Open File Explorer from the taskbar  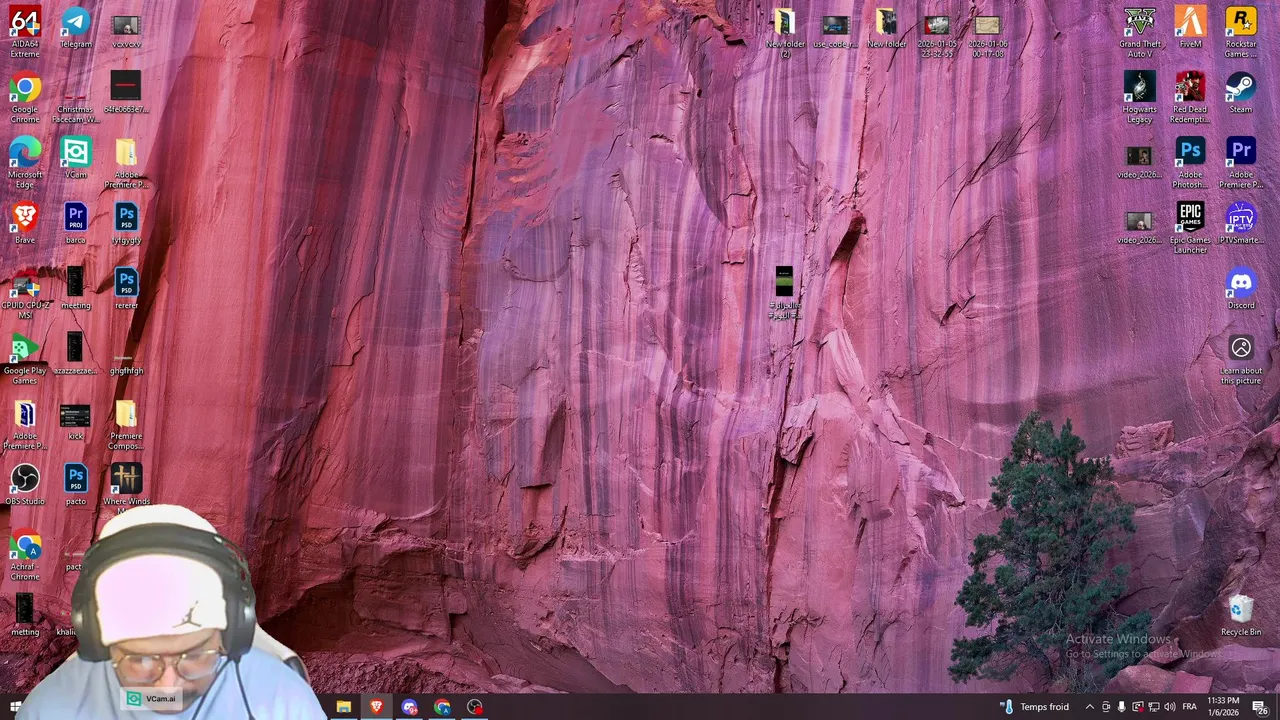point(343,707)
